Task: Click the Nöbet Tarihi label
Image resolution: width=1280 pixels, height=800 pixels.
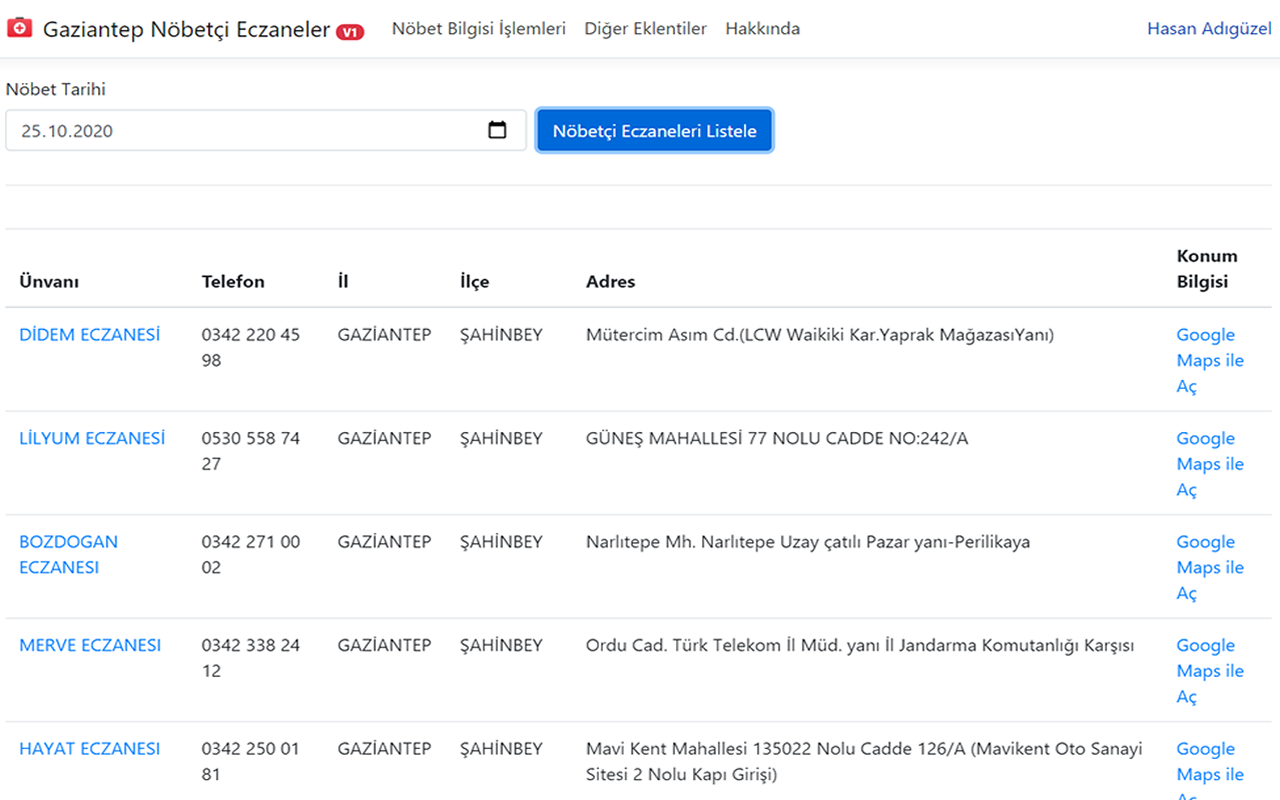Action: click(56, 89)
